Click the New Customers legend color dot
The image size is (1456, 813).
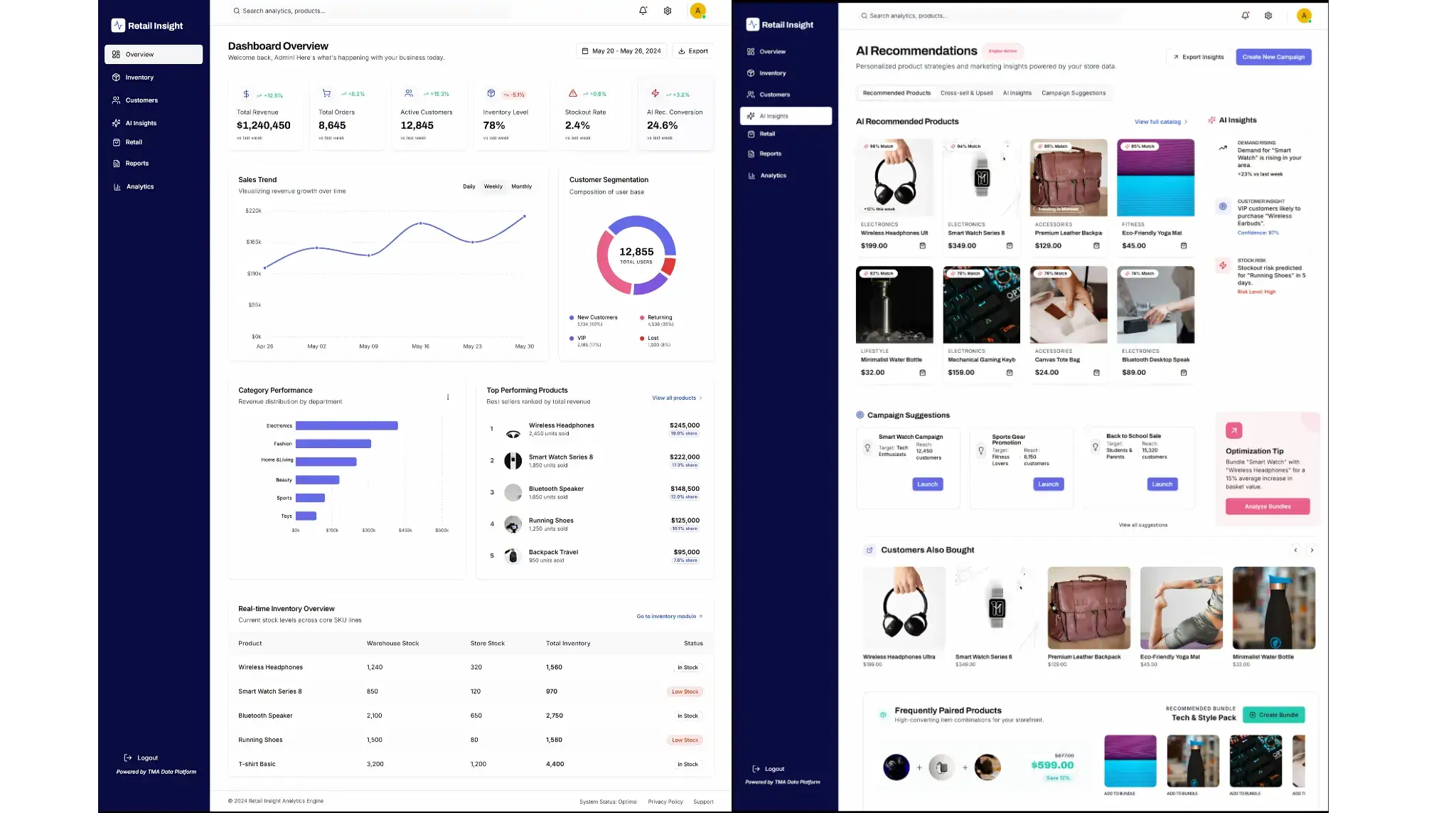point(572,318)
